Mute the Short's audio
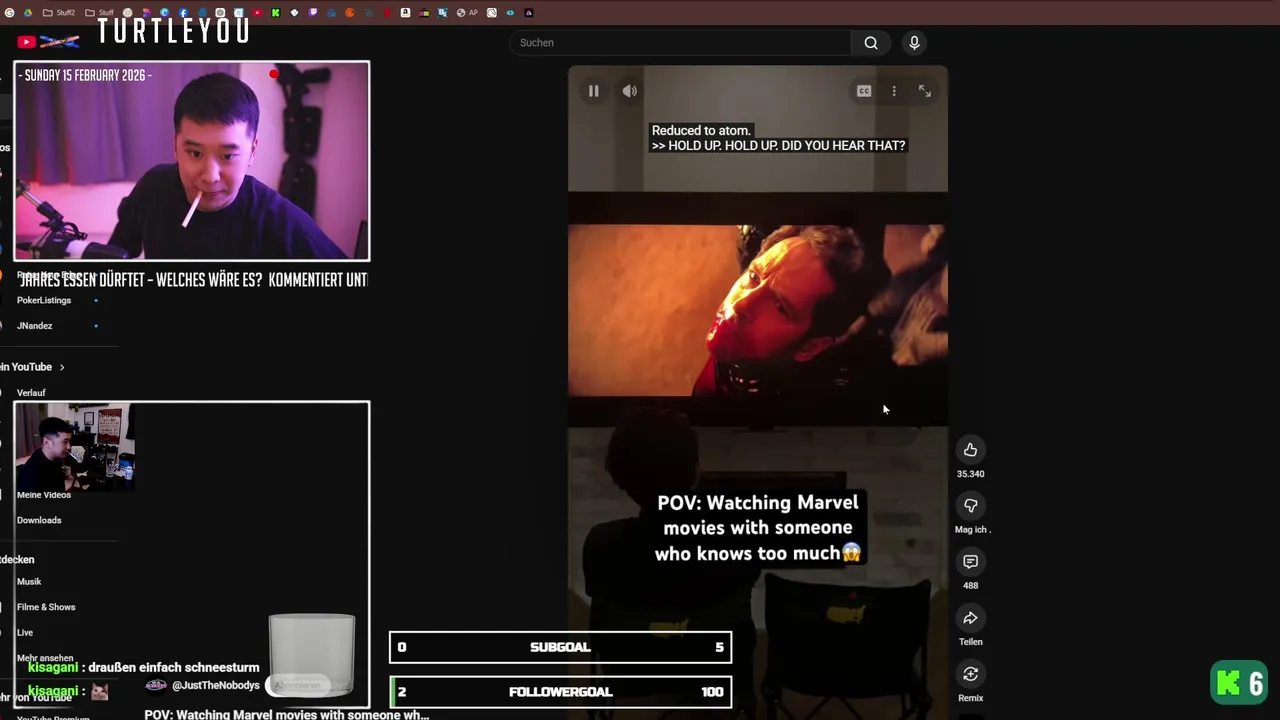 (629, 91)
